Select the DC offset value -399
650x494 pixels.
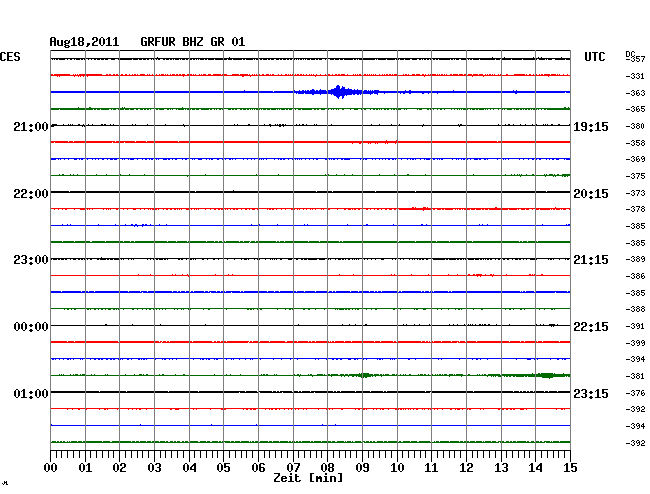pyautogui.click(x=635, y=343)
